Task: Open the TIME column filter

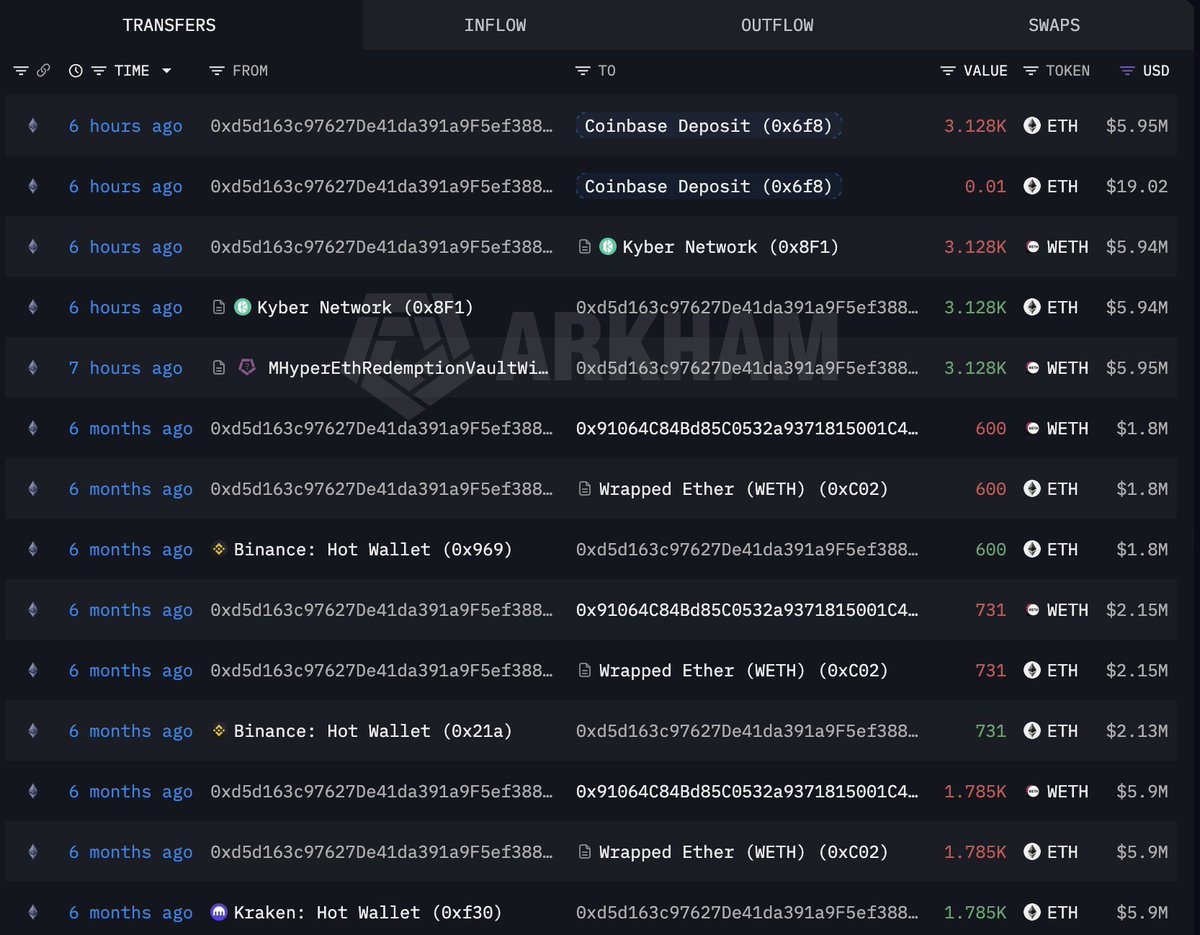Action: (98, 71)
